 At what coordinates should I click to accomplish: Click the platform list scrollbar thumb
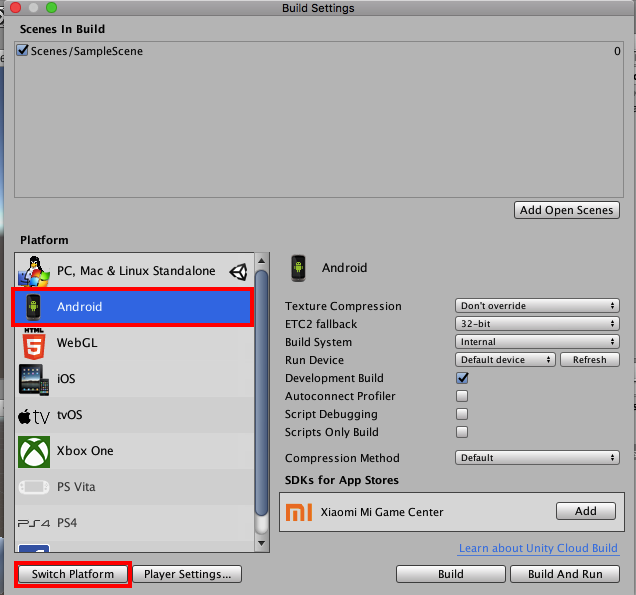tap(262, 393)
